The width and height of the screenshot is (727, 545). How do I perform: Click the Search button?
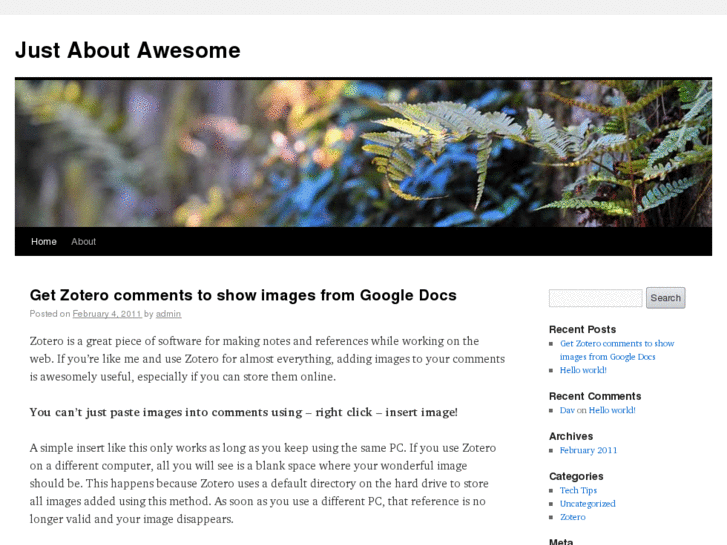[665, 298]
